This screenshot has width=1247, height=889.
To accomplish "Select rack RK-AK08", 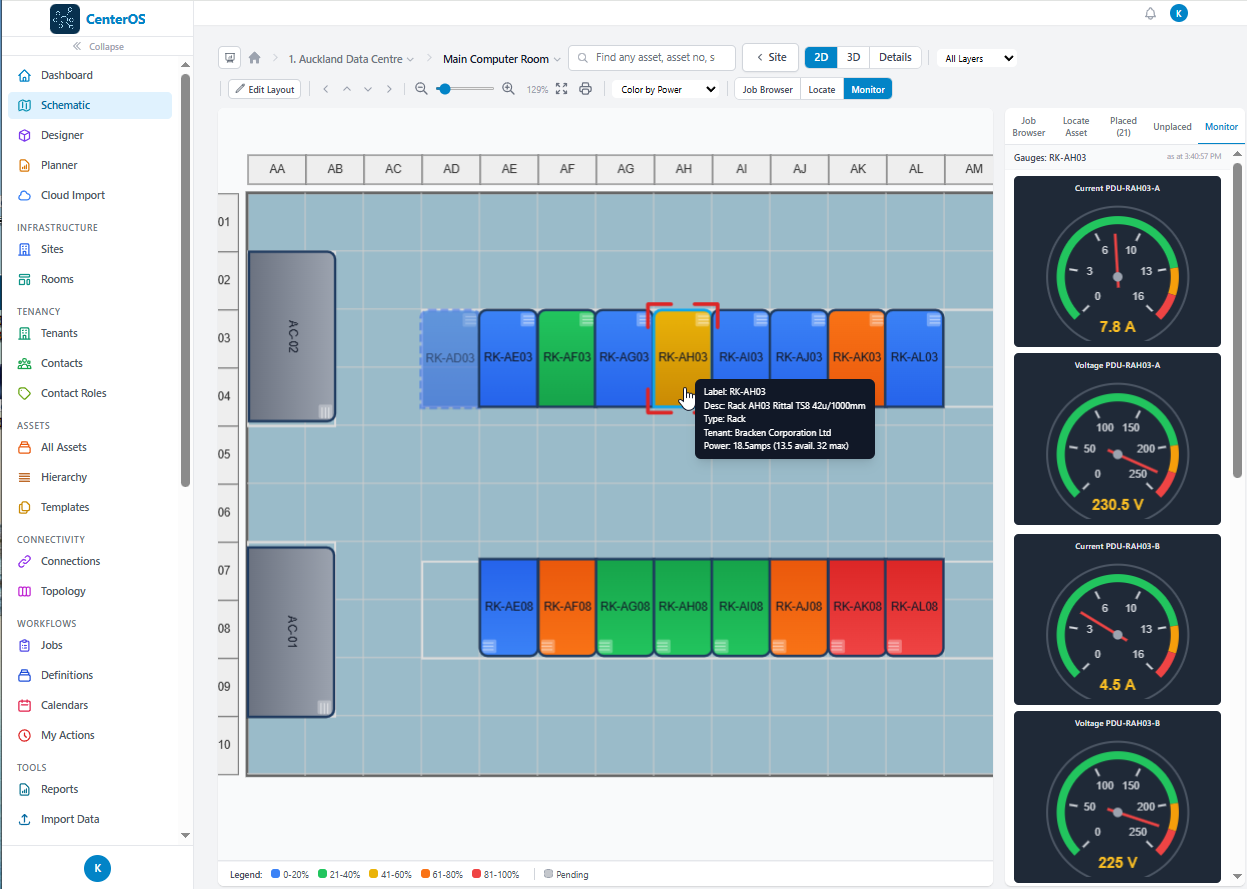I will [x=857, y=607].
